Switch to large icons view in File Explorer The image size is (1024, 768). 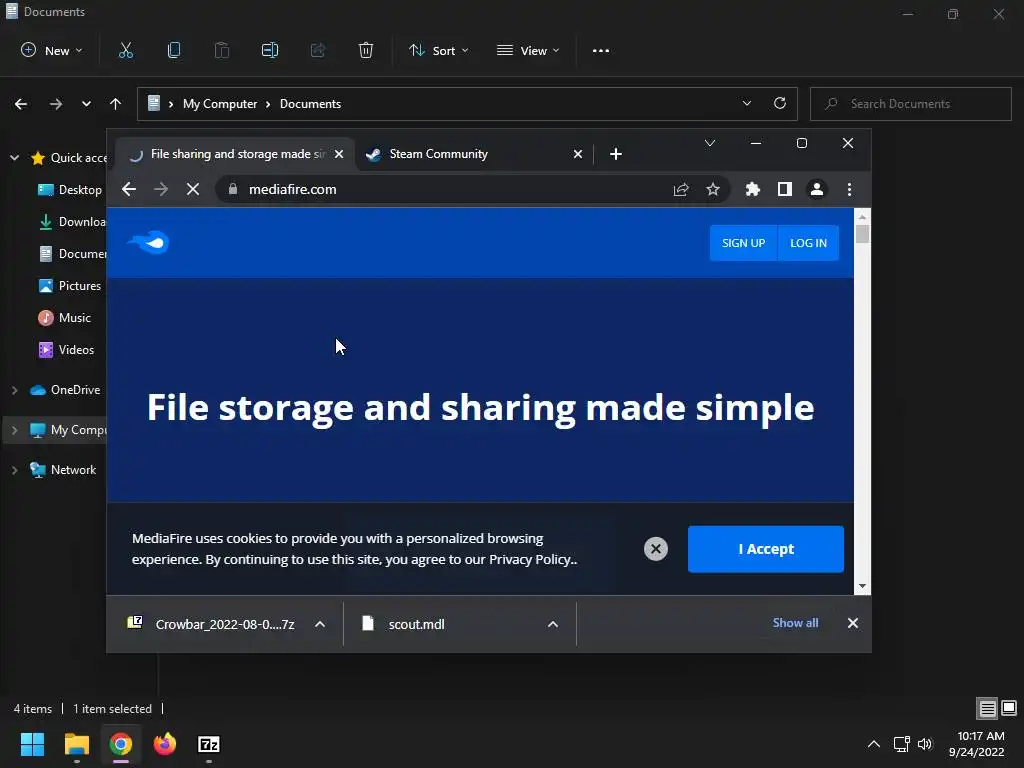coord(1009,708)
